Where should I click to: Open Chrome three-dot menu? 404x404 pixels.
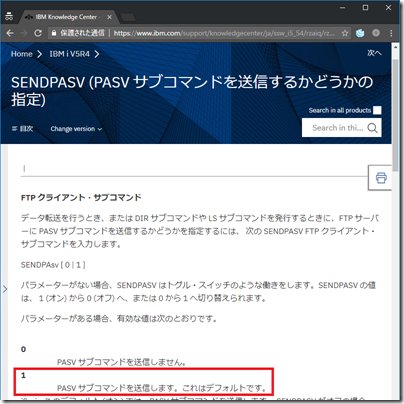point(391,33)
